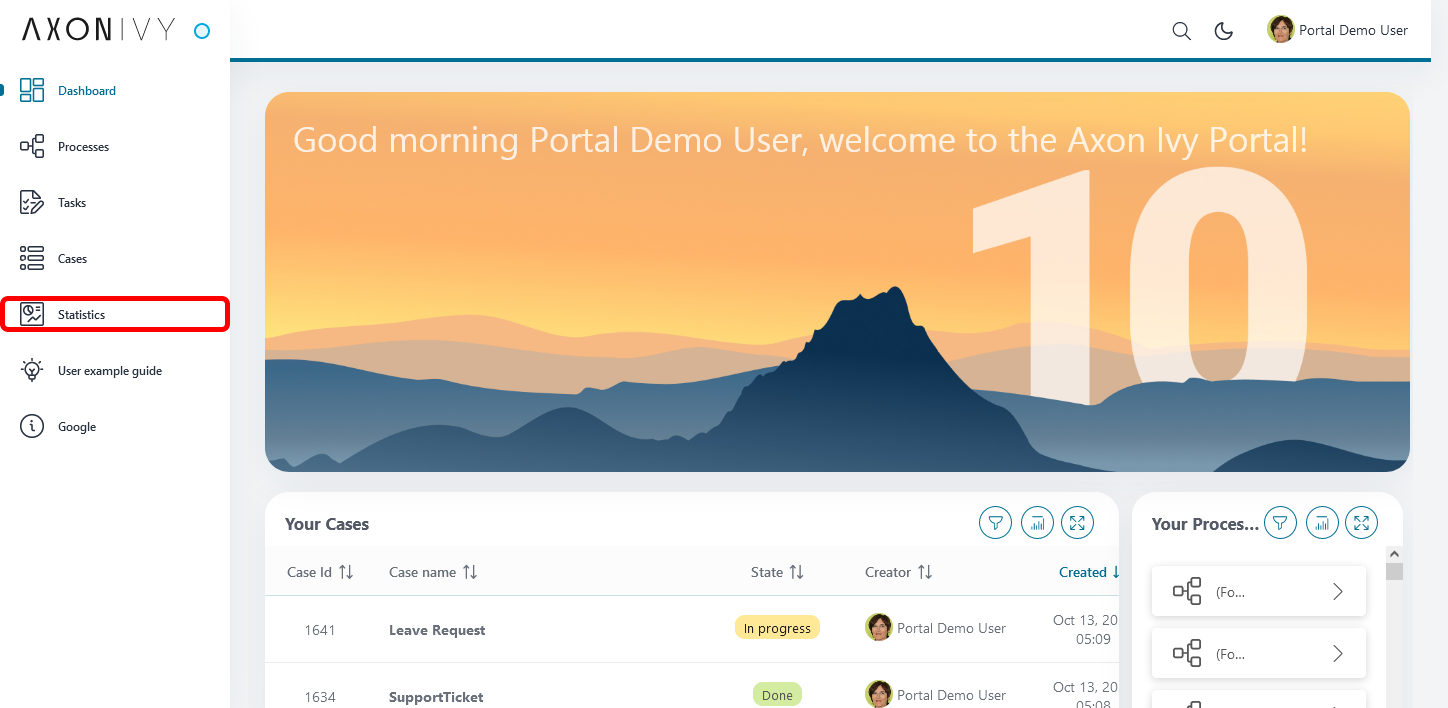This screenshot has width=1448, height=708.
Task: Sort cases by Created column
Action: click(x=1089, y=572)
